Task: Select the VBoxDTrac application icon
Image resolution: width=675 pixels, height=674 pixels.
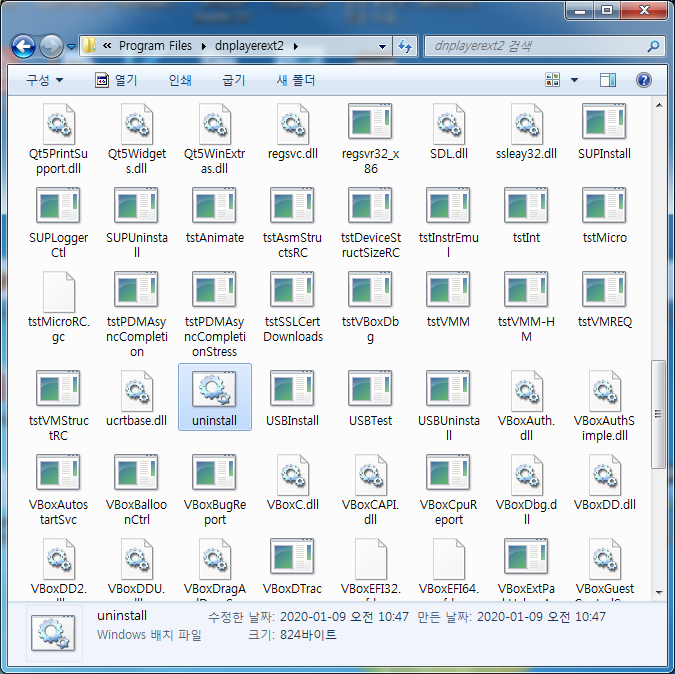Action: pos(293,556)
